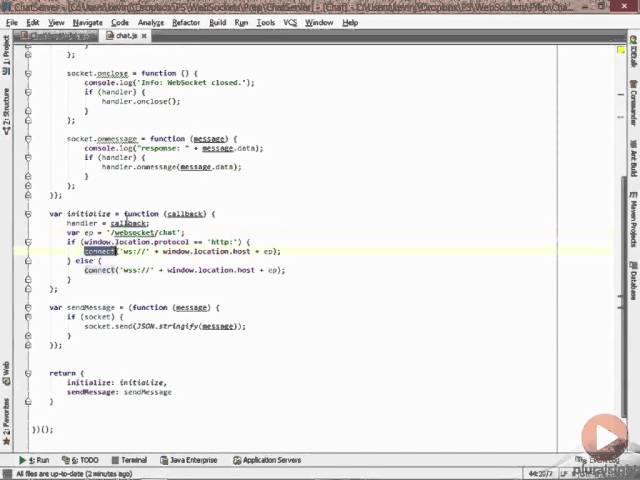Click the second error stripe mark
The image size is (640, 480).
click(x=621, y=117)
